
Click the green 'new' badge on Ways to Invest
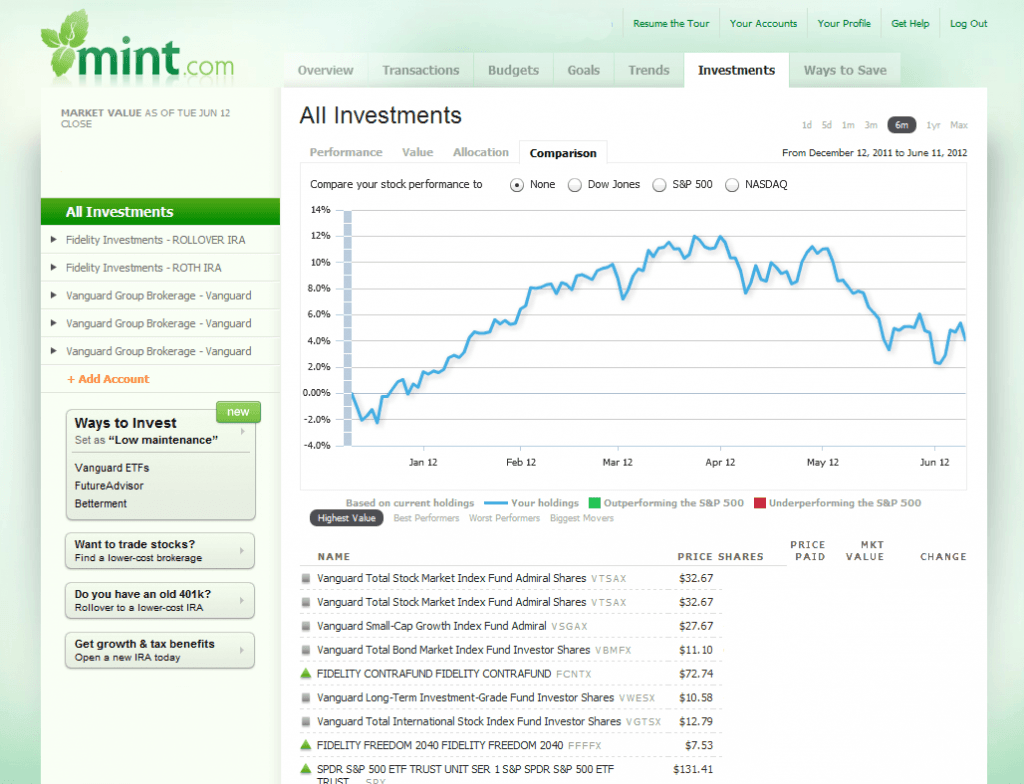tap(238, 412)
